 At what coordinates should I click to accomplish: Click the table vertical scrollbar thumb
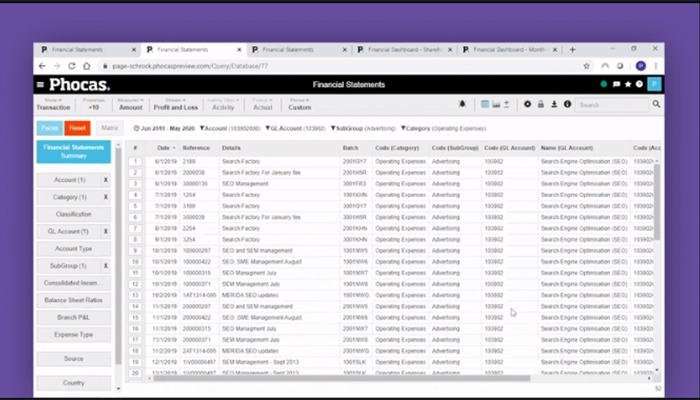click(x=656, y=201)
